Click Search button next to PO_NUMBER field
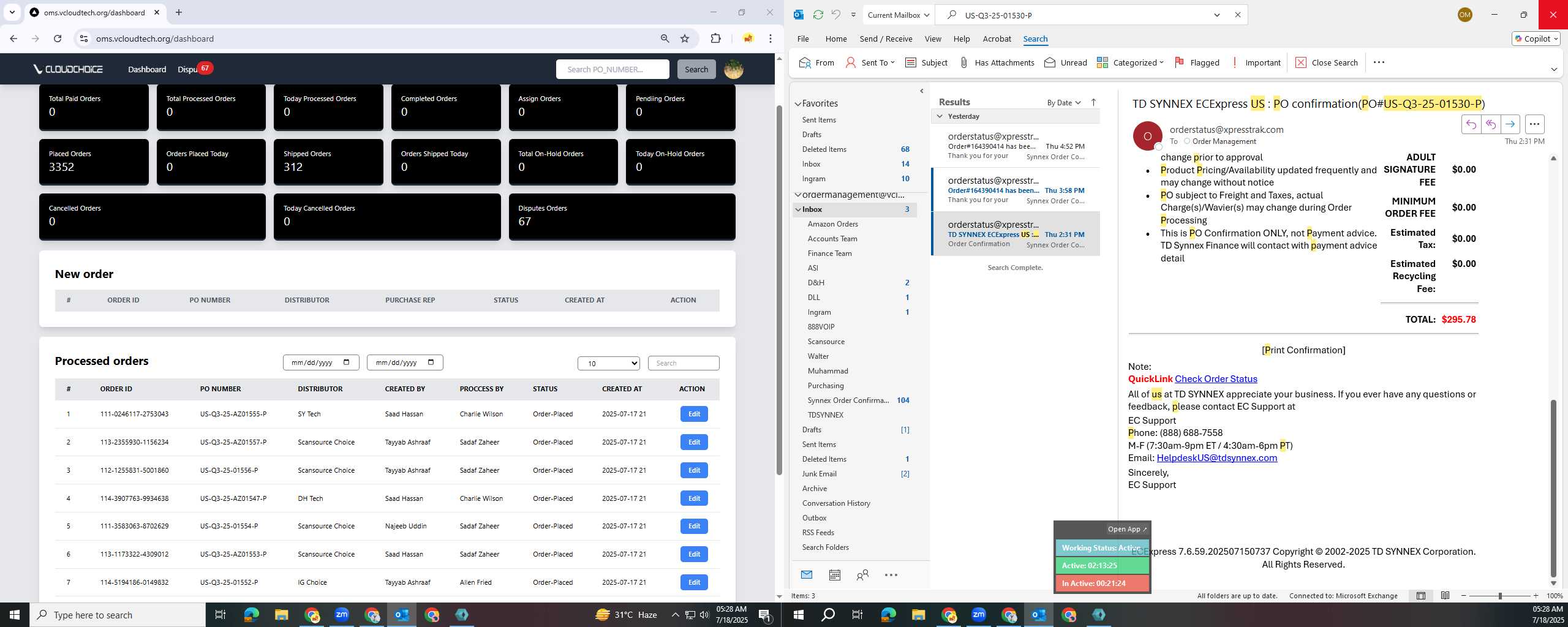Screen dimensions: 1568x627 [x=696, y=69]
